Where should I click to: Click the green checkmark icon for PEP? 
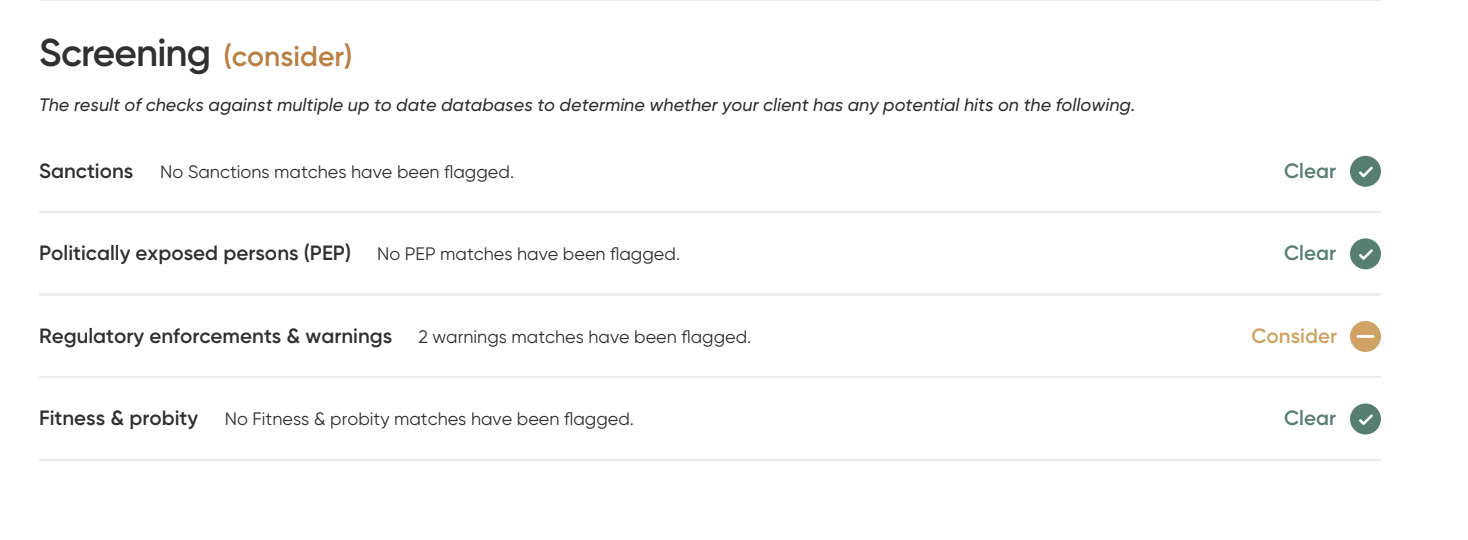(1365, 254)
